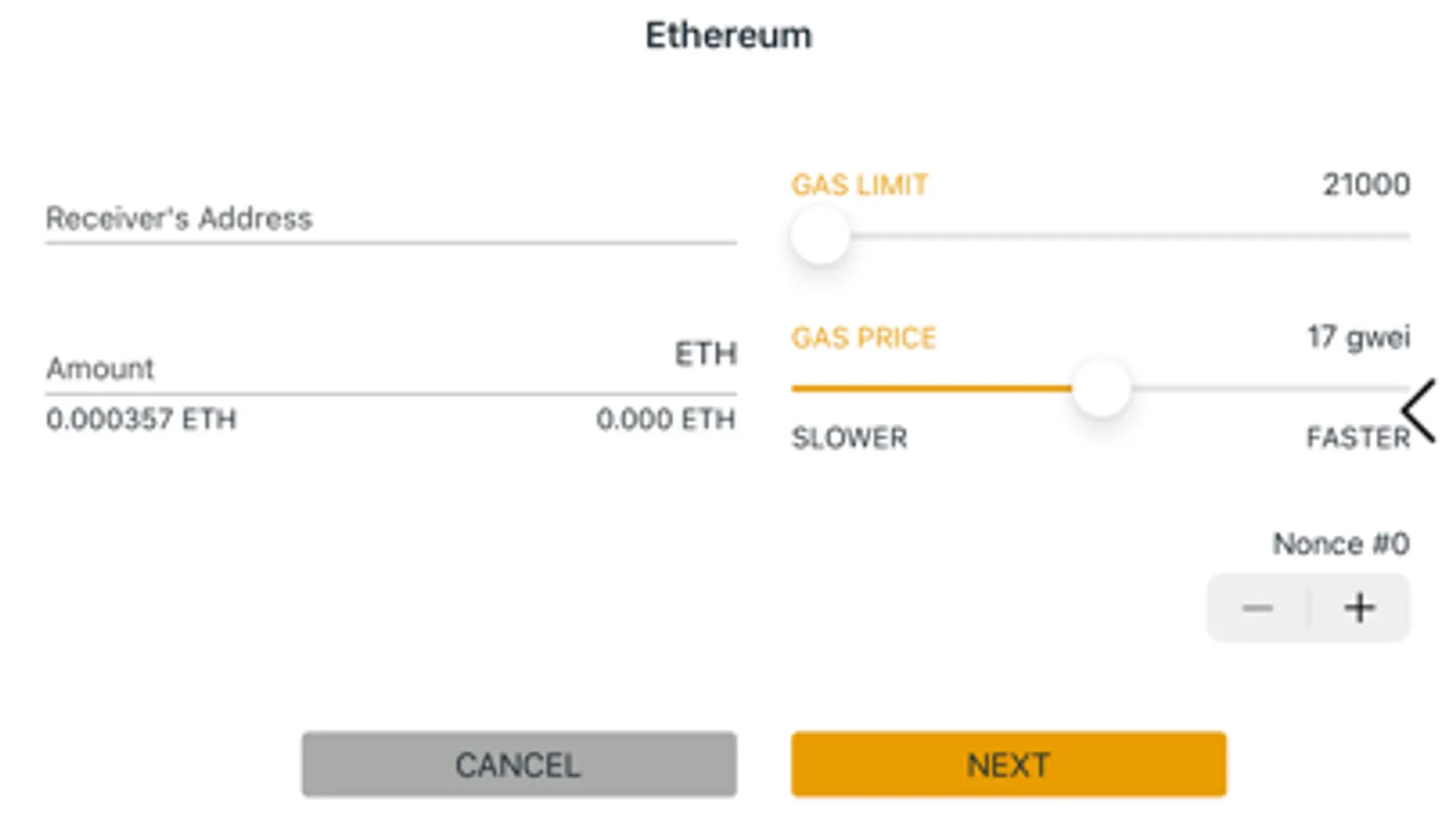Click the Receiver's Address input field
Image resolution: width=1456 pixels, height=820 pixels.
[390, 219]
